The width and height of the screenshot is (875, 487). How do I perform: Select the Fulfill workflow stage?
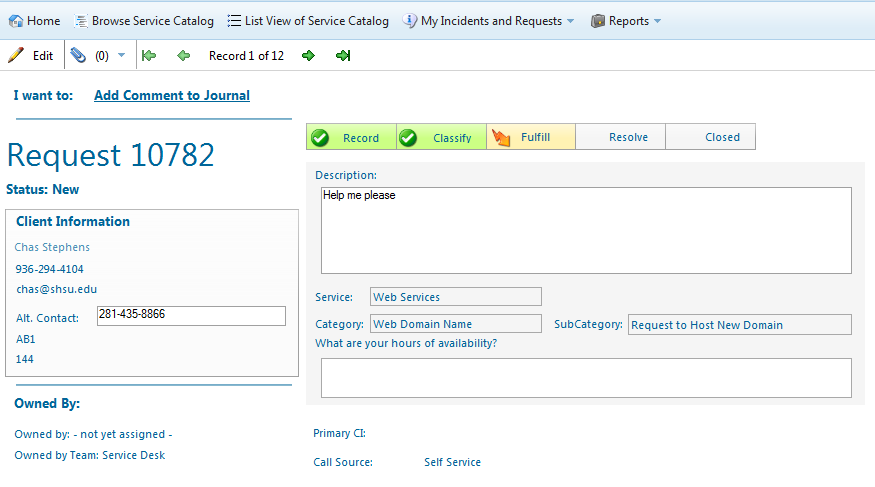[x=531, y=137]
